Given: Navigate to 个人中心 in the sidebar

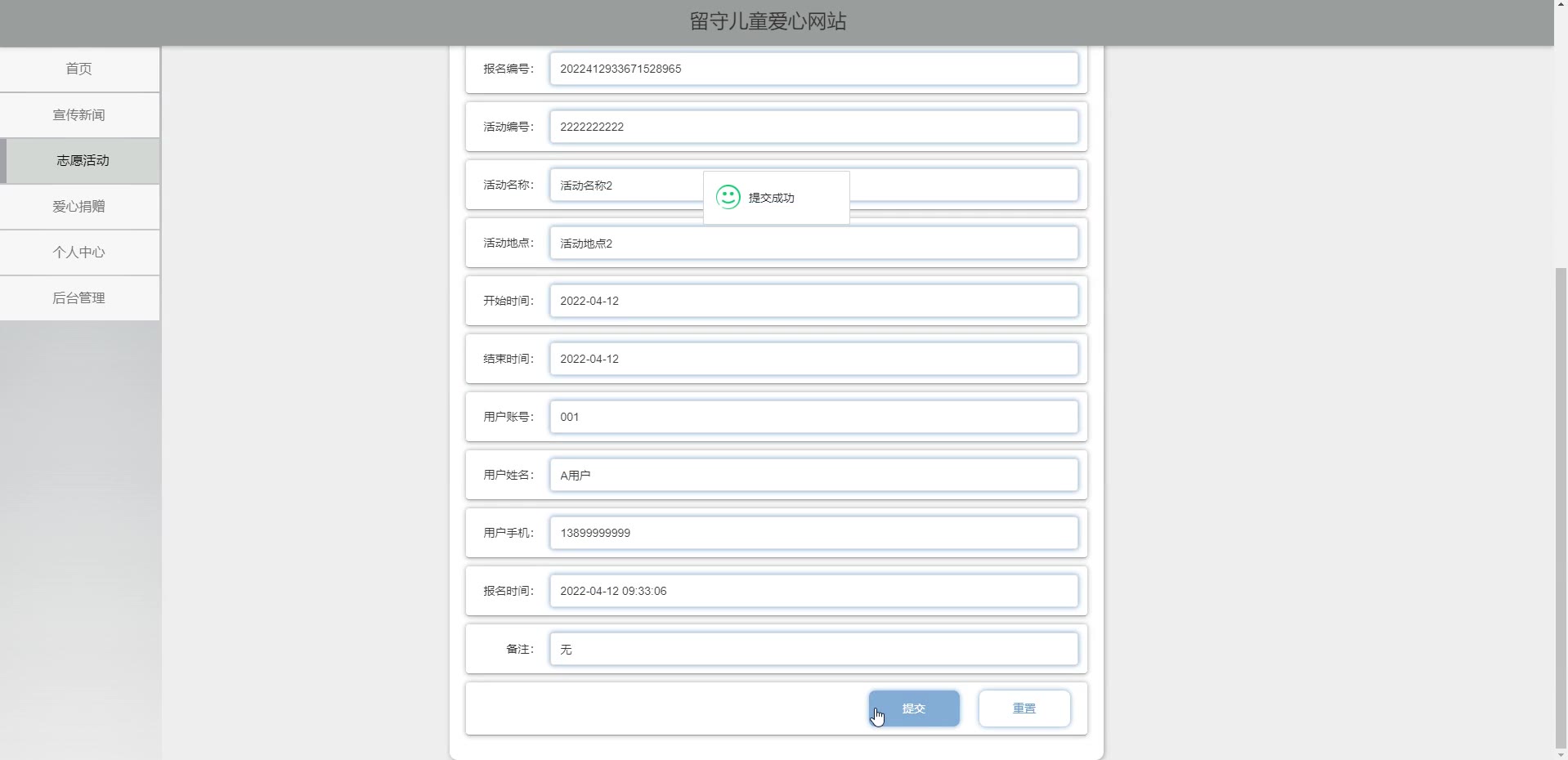Looking at the screenshot, I should point(79,252).
